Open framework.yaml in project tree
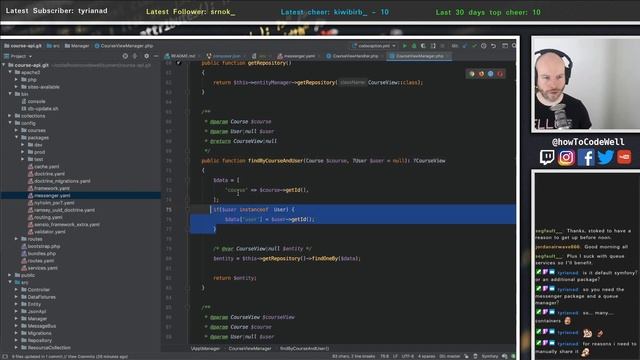Image resolution: width=640 pixels, height=360 pixels. click(x=51, y=188)
